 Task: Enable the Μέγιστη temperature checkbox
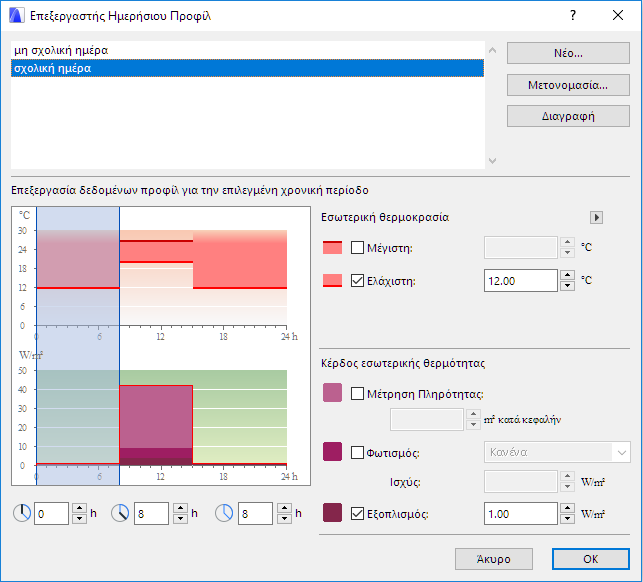click(358, 248)
